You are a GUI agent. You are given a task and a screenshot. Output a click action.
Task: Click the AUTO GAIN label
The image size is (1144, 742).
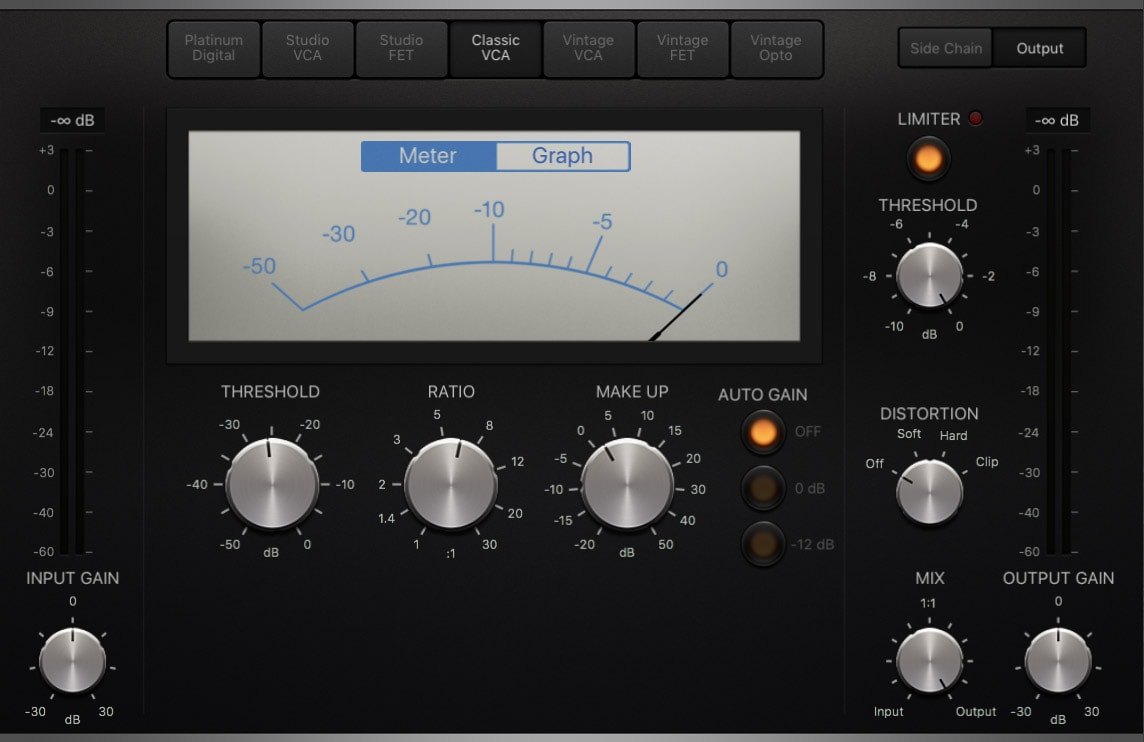[762, 395]
